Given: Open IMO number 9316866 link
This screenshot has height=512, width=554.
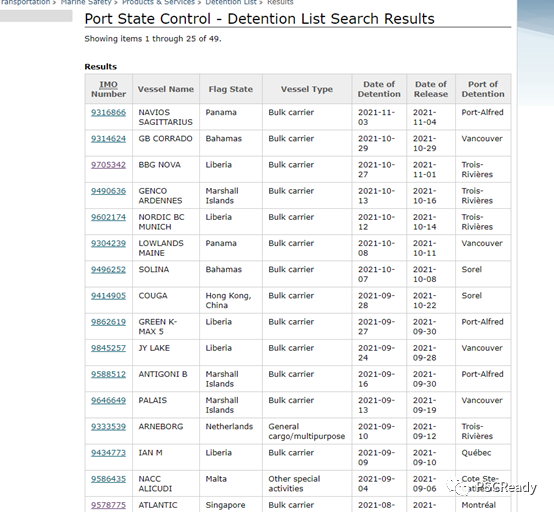Looking at the screenshot, I should pyautogui.click(x=108, y=112).
